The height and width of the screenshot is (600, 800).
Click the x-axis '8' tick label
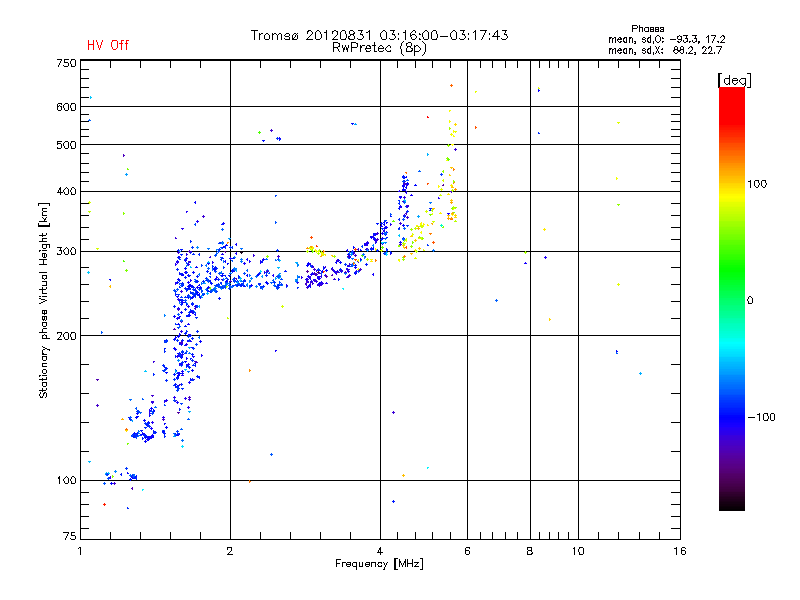pos(530,551)
